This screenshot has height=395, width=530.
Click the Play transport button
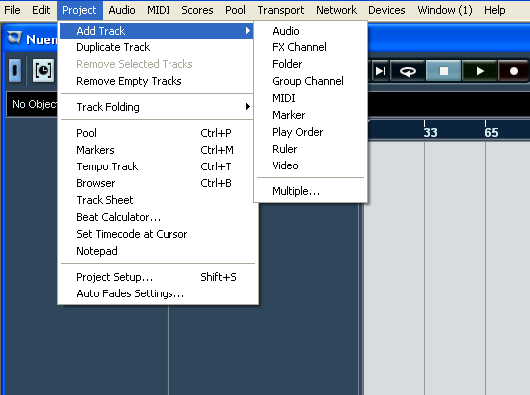[479, 71]
